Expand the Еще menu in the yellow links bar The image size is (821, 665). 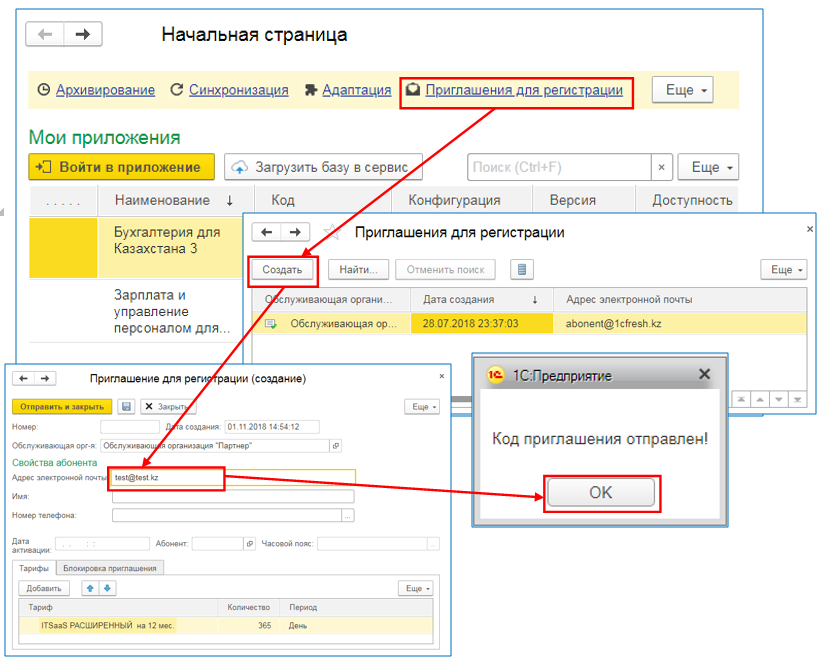click(683, 90)
